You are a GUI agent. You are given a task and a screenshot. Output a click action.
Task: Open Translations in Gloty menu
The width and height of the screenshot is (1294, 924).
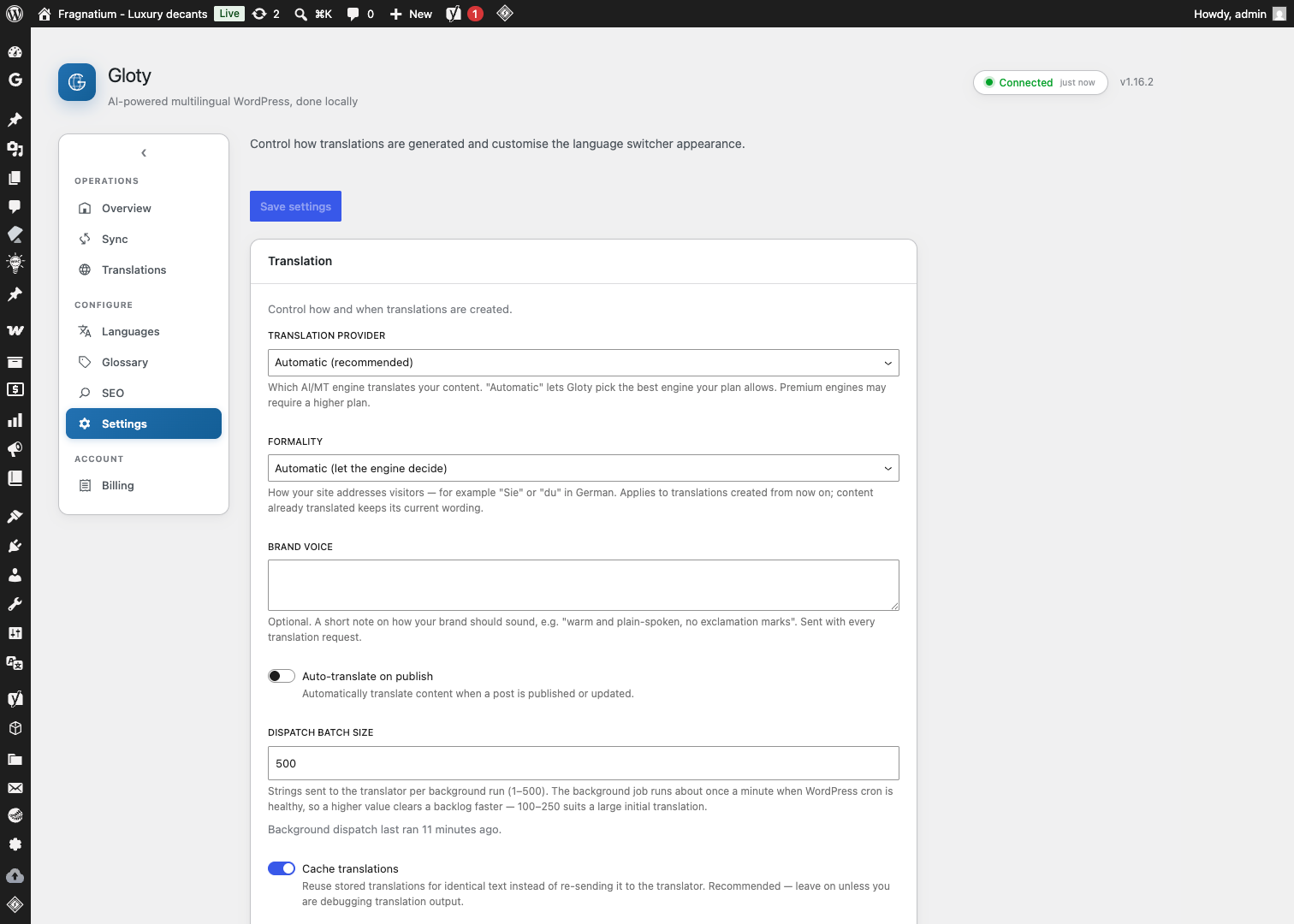pos(144,269)
